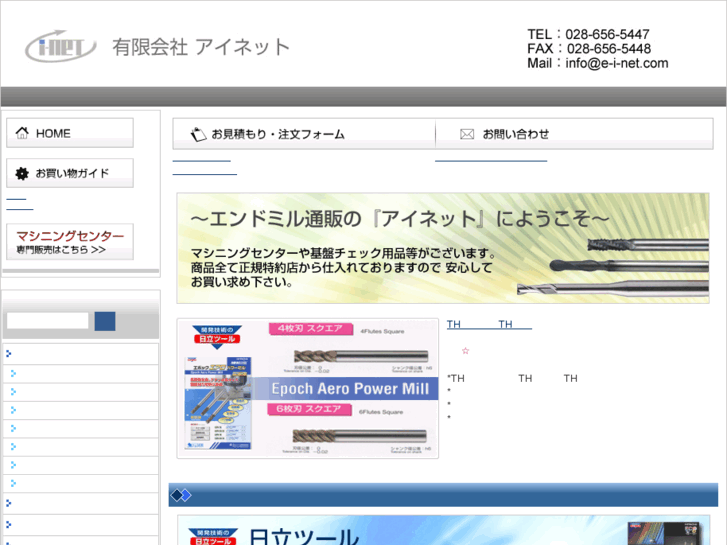
Task: Click the house icon beside HOME
Action: point(22,133)
